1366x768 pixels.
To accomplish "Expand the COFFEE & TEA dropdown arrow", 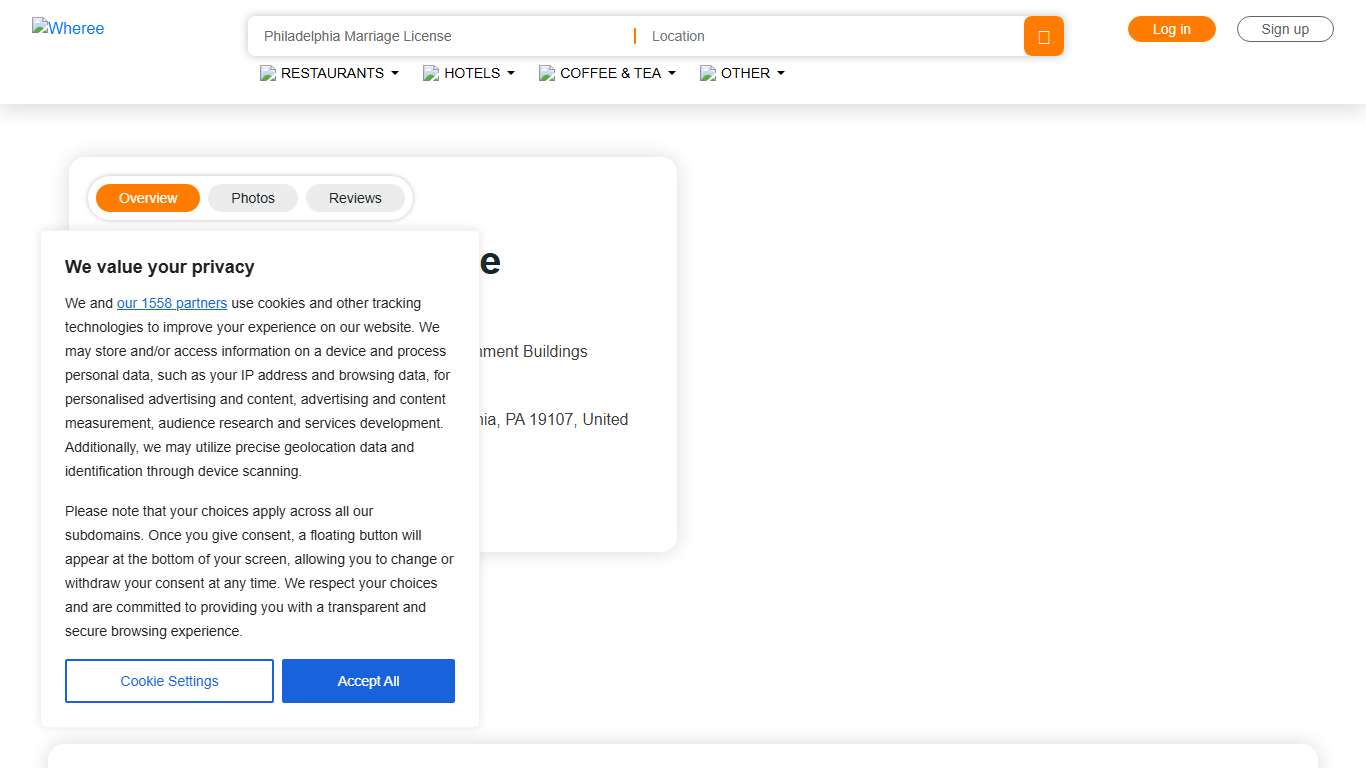I will click(x=672, y=73).
